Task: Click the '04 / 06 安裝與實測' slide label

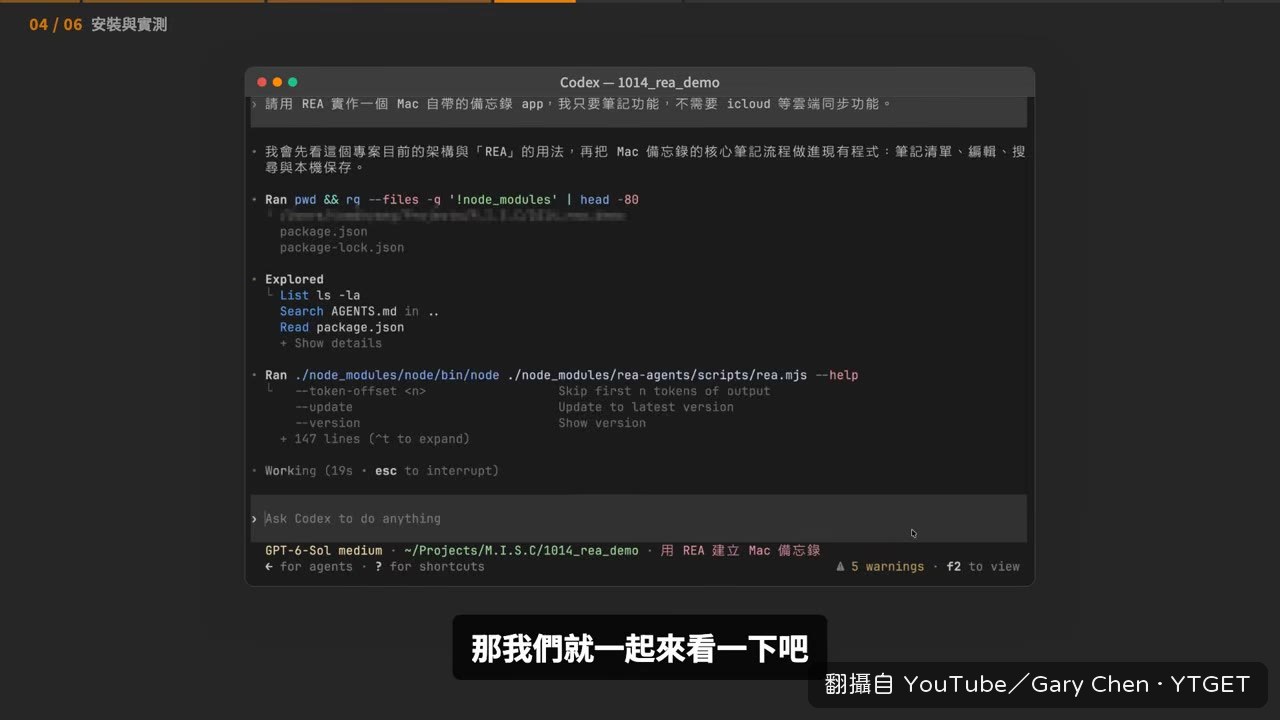Action: [x=98, y=24]
